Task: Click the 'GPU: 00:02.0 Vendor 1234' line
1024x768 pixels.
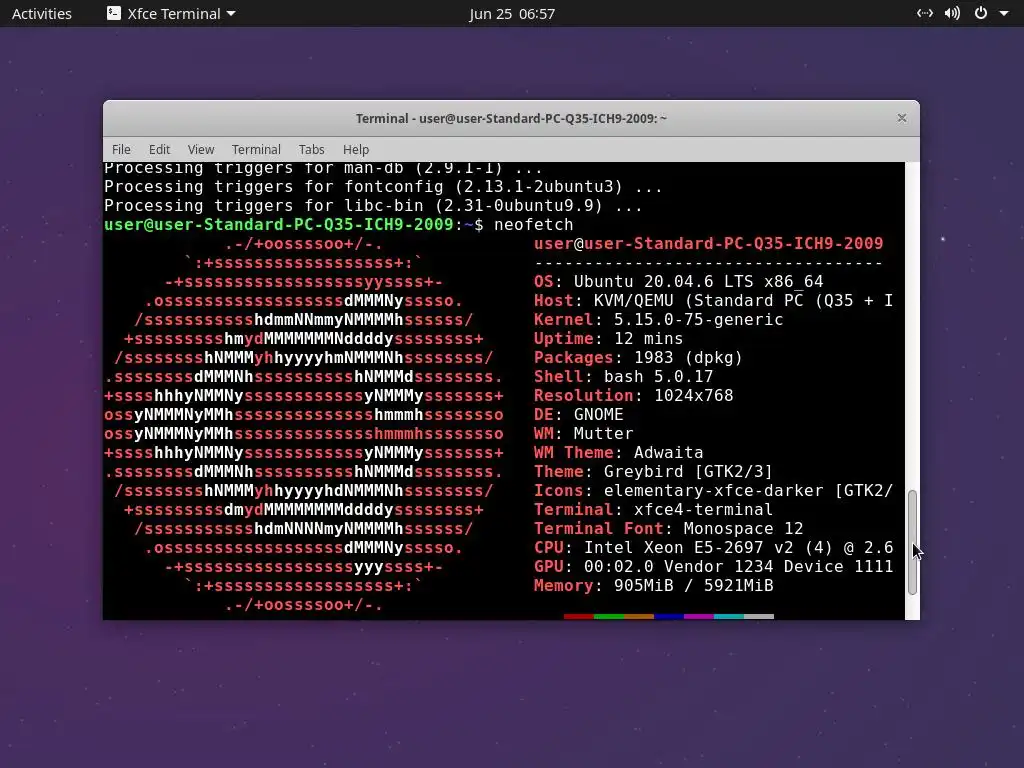Action: pyautogui.click(x=713, y=566)
